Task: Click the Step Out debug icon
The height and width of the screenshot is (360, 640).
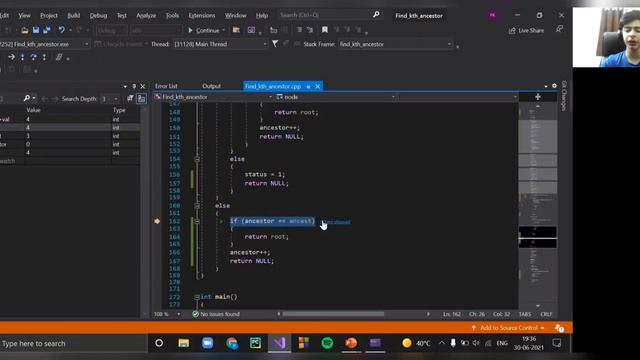Action: [x=44, y=57]
